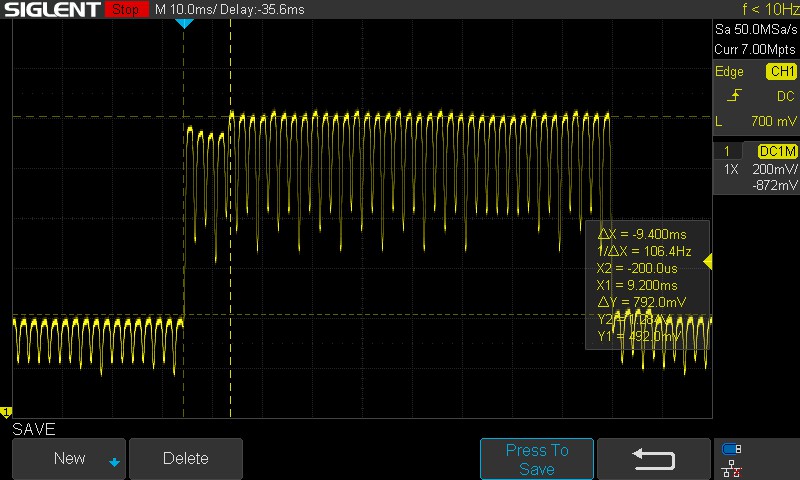Click the yellow trigger level arrow marker

pos(708,262)
